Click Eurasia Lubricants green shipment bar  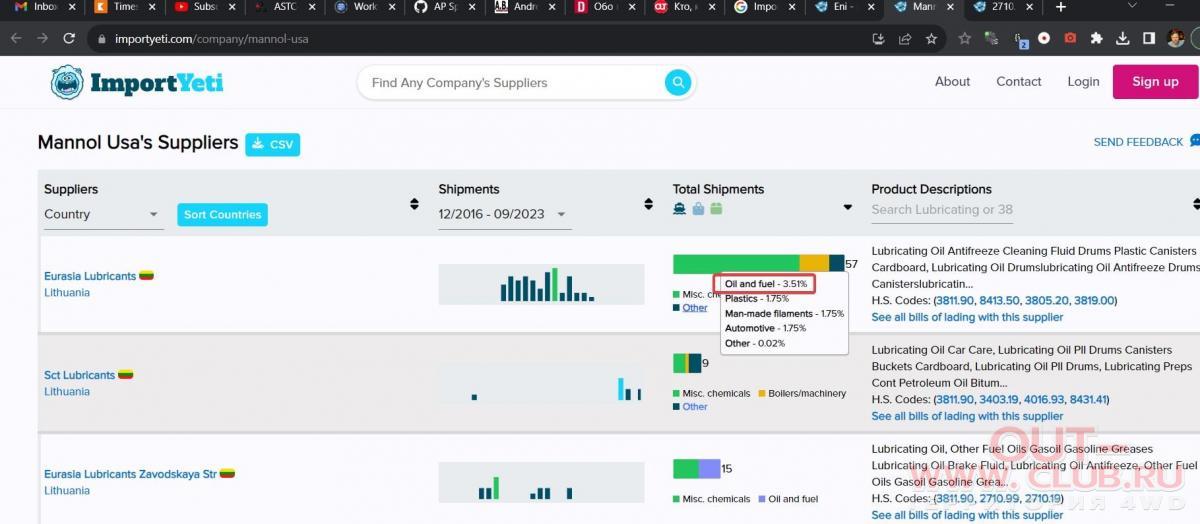(736, 264)
